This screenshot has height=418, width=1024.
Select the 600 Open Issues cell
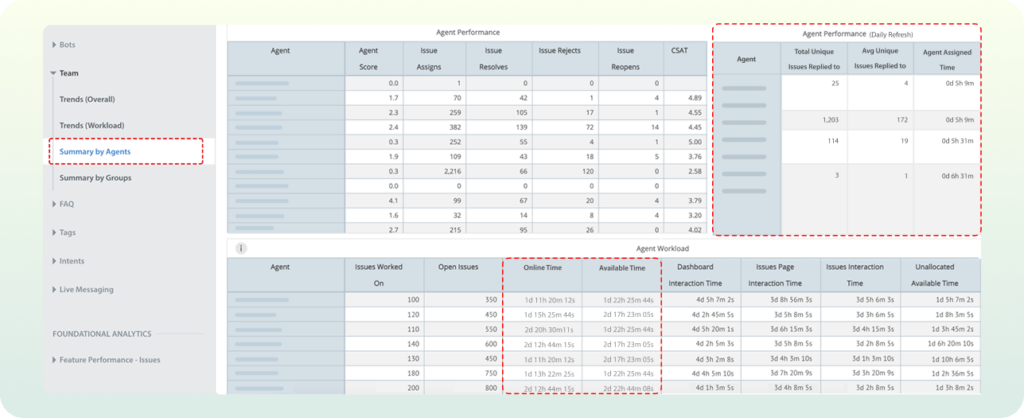(x=464, y=344)
